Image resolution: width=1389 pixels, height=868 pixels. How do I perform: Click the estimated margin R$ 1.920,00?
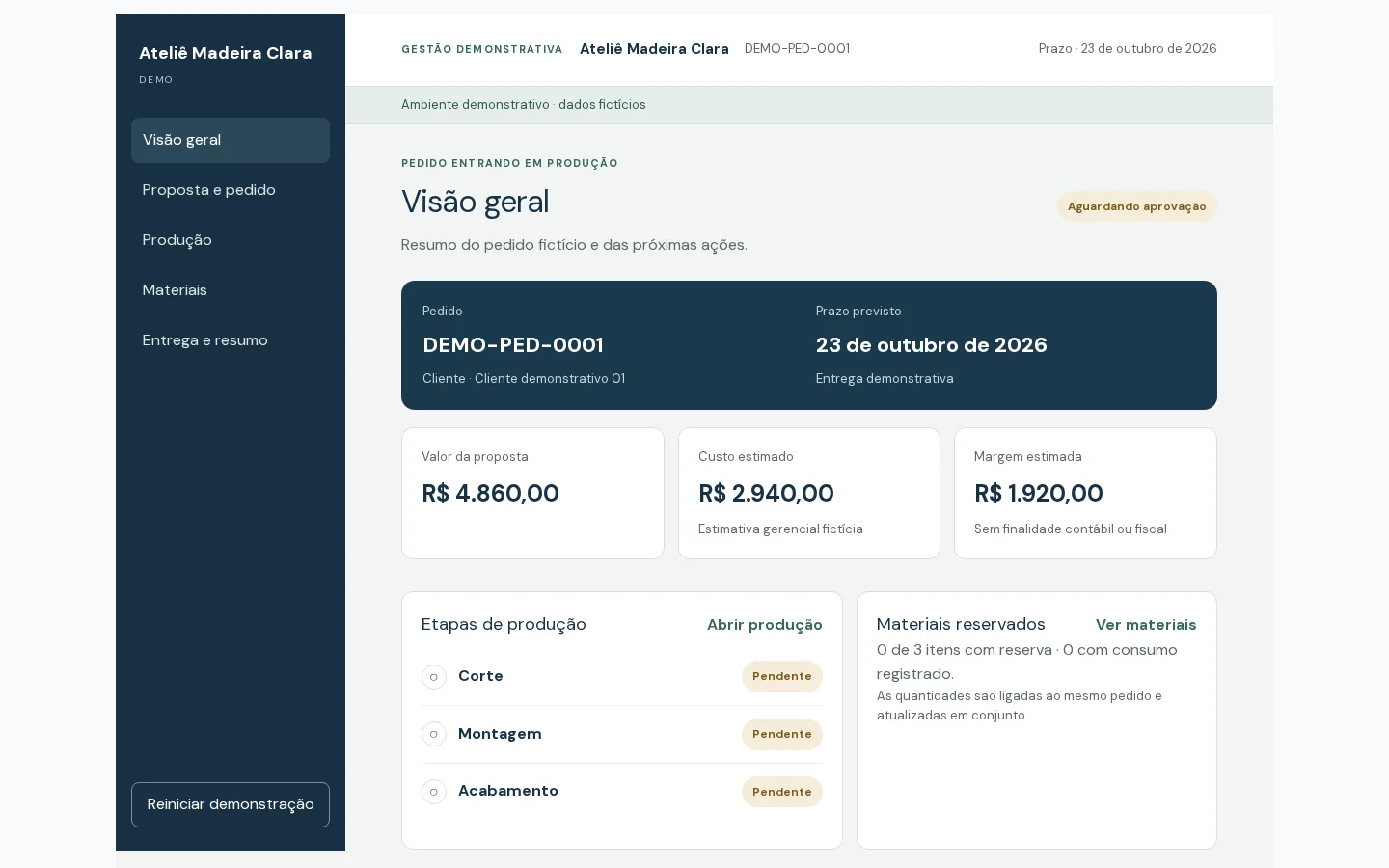pos(1039,493)
